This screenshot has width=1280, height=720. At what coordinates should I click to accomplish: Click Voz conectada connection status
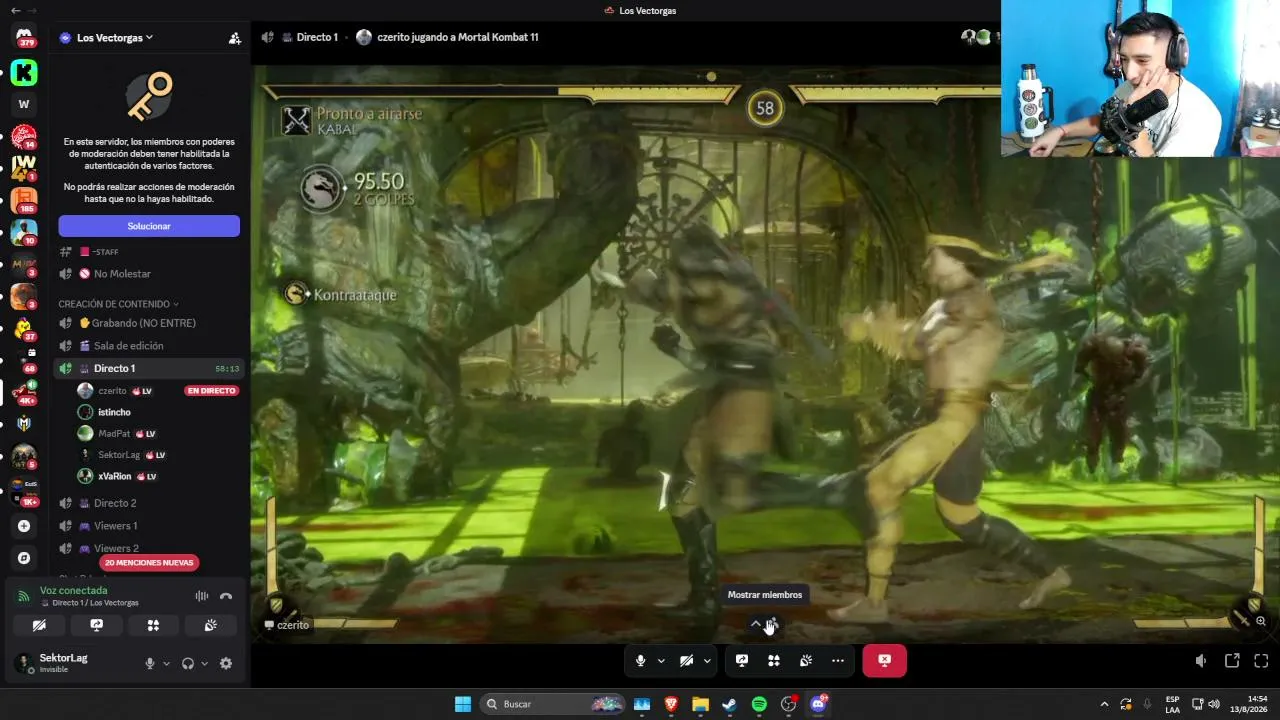(x=73, y=591)
